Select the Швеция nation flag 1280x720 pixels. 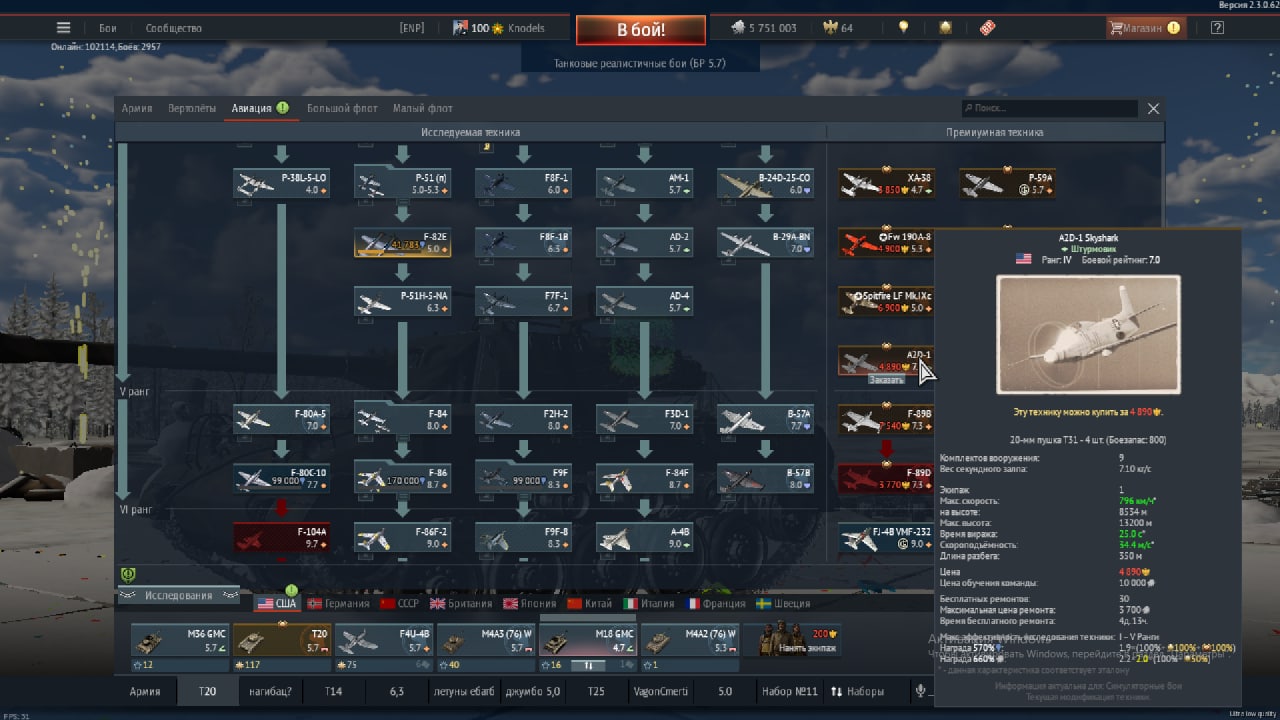(784, 604)
